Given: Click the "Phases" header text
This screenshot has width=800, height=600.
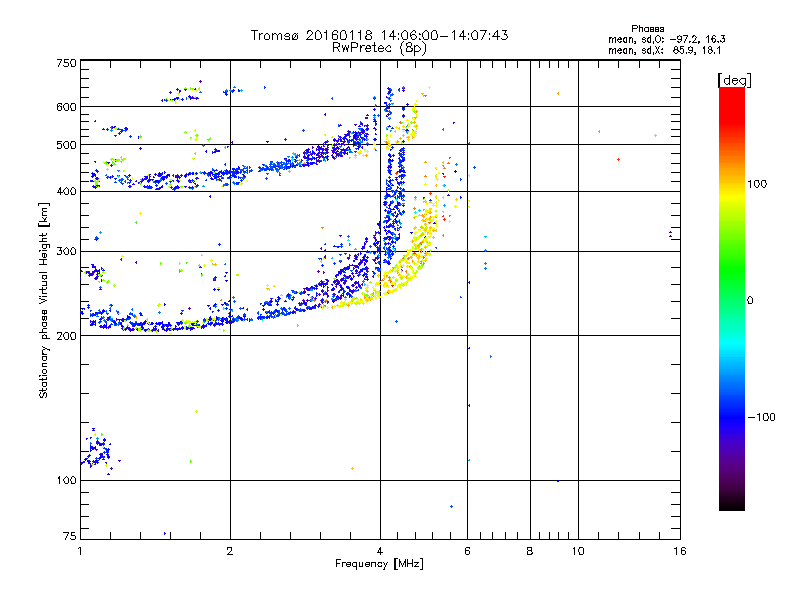Looking at the screenshot, I should 647,29.
